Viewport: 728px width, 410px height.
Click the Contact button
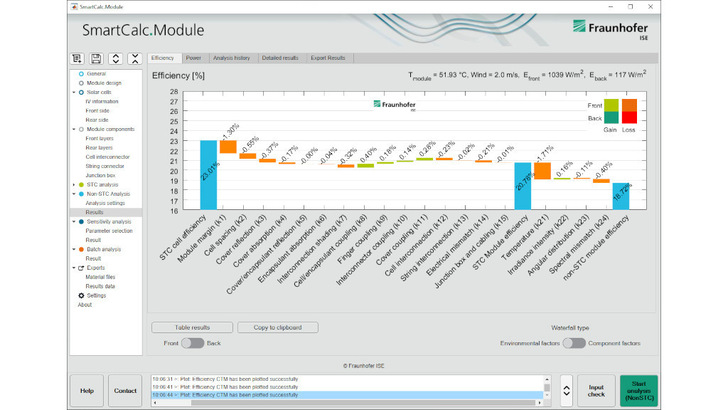pyautogui.click(x=125, y=390)
